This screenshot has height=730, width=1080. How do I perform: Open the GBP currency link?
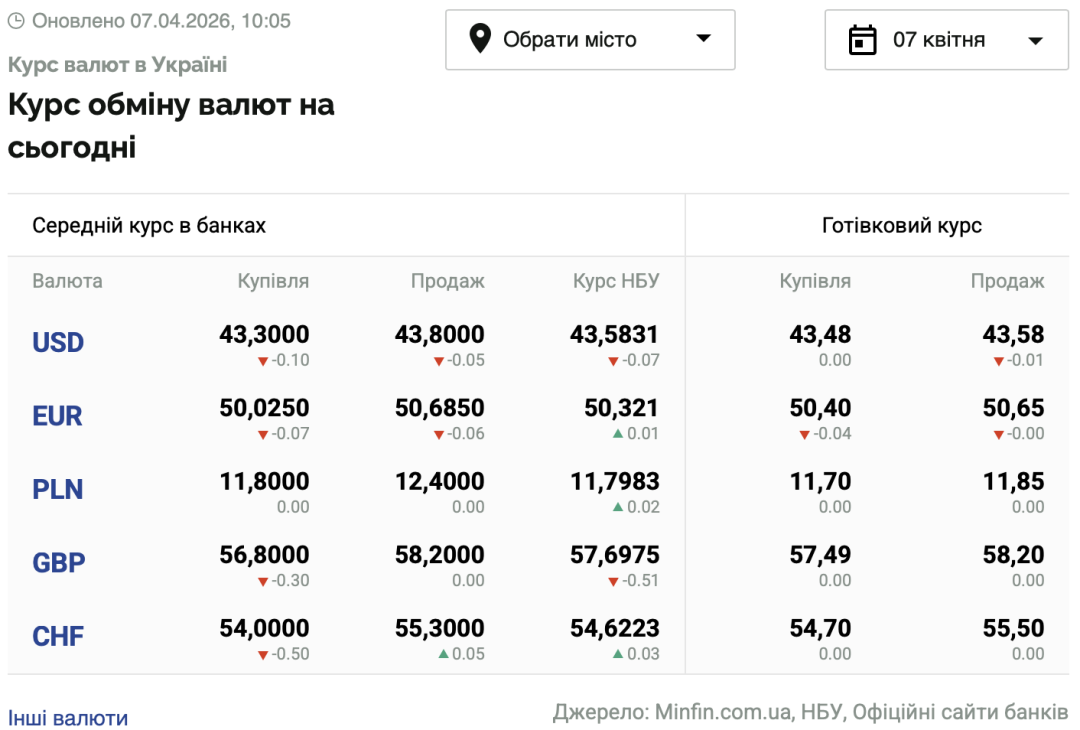[x=59, y=563]
